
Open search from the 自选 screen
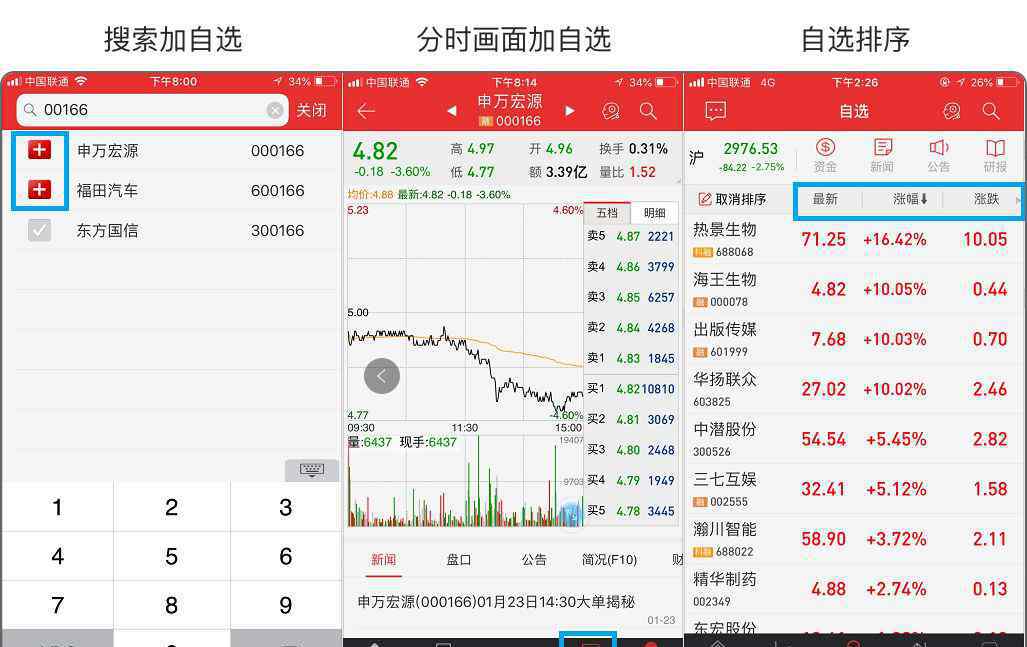(991, 111)
